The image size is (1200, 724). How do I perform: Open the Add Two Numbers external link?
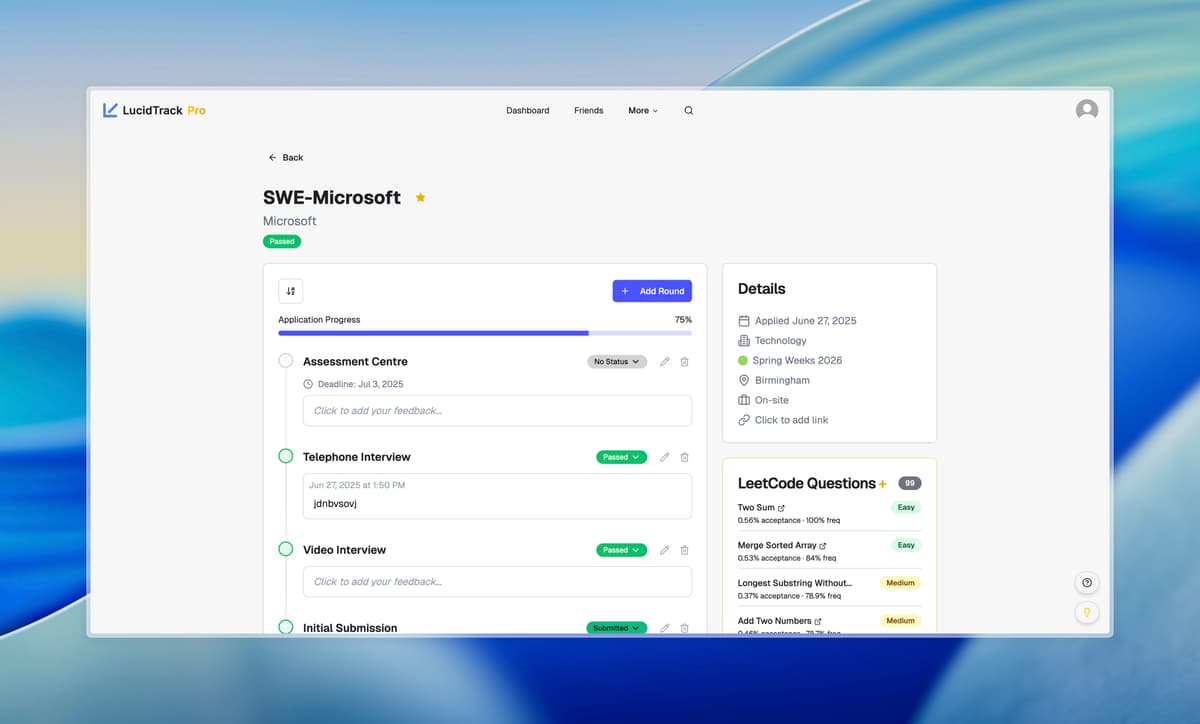(x=818, y=621)
